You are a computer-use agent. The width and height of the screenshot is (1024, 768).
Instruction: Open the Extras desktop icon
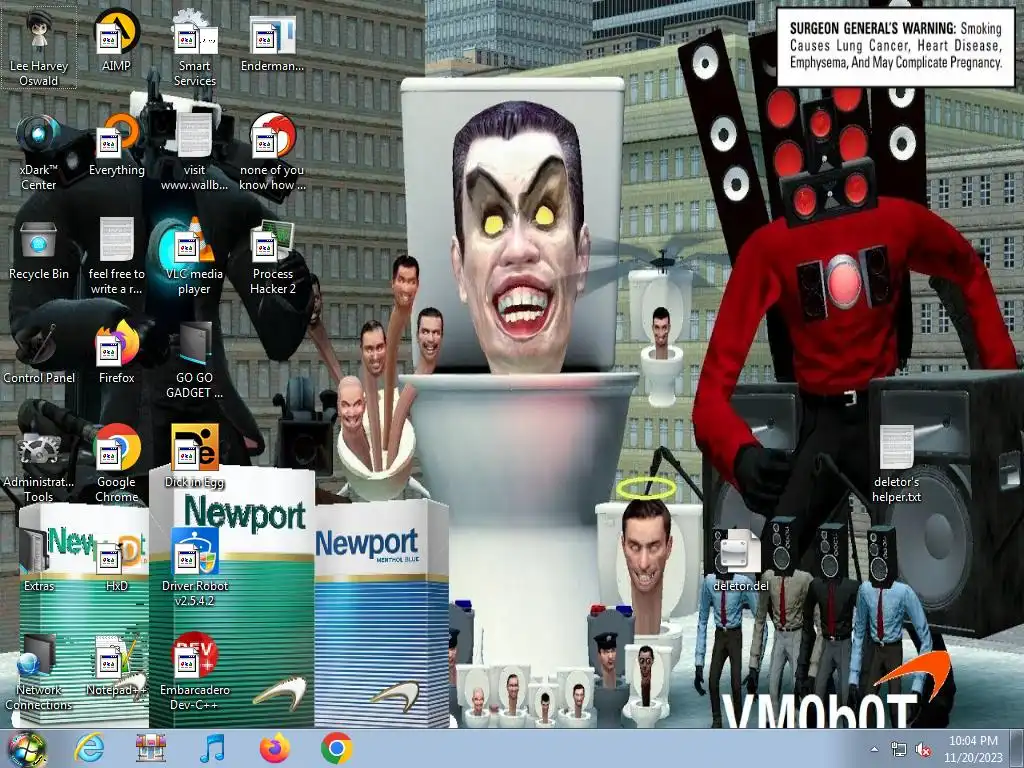39,562
